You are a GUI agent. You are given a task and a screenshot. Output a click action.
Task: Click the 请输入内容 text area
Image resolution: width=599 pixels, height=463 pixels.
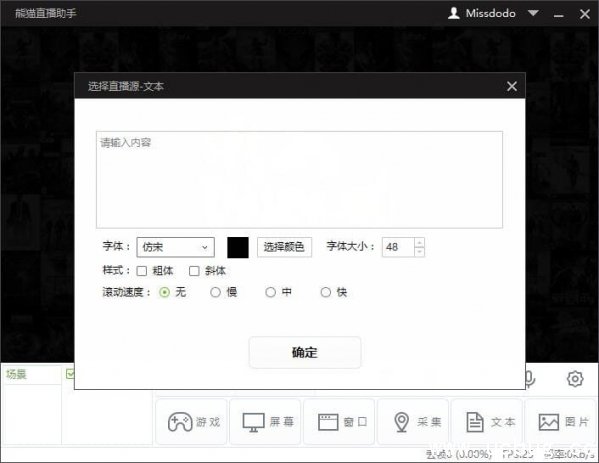[299, 180]
